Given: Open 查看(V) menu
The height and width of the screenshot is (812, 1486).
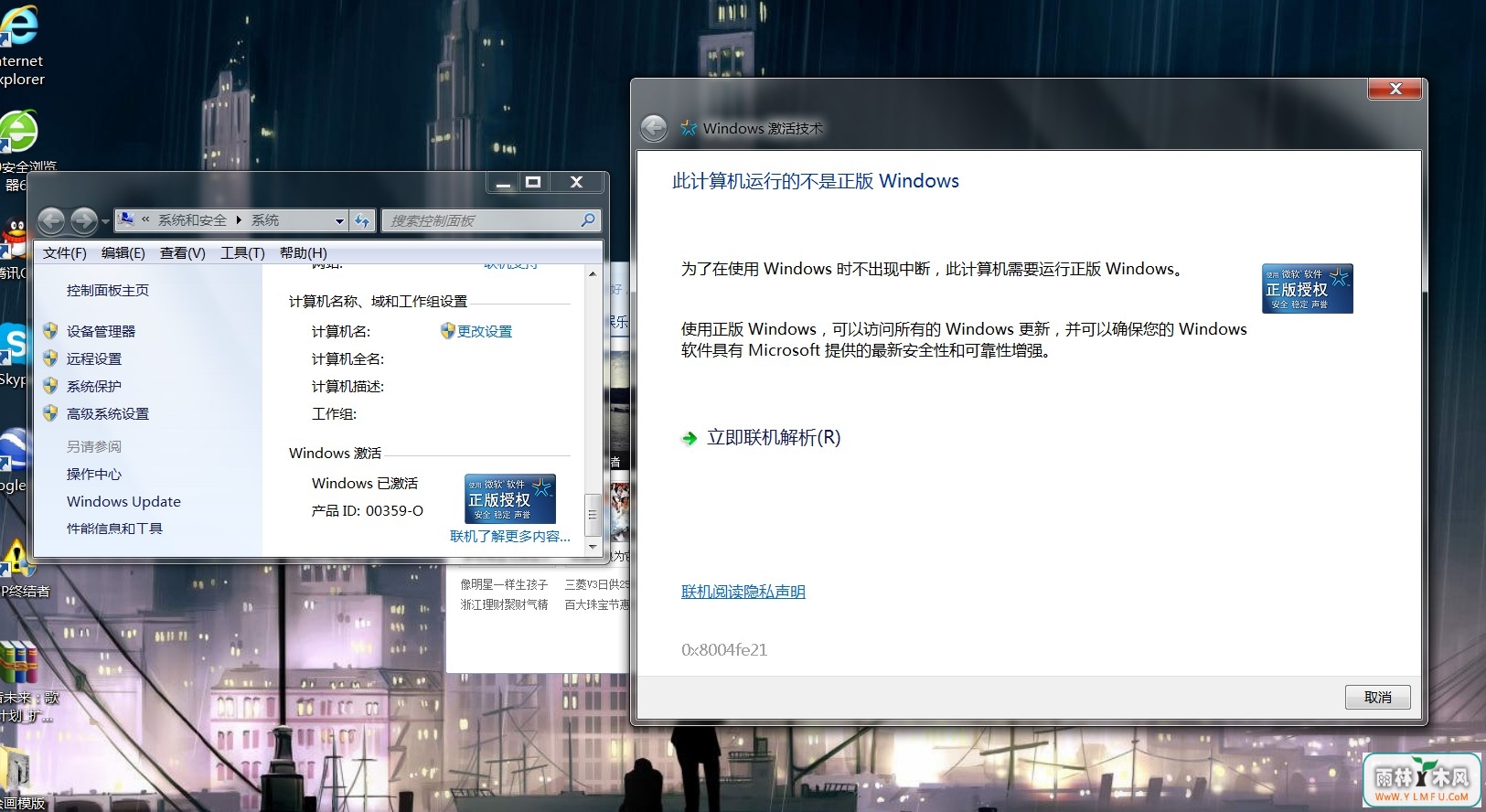Looking at the screenshot, I should pyautogui.click(x=182, y=253).
